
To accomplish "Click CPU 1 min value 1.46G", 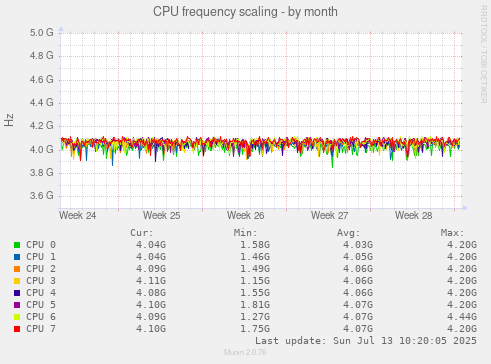I will [x=255, y=257].
